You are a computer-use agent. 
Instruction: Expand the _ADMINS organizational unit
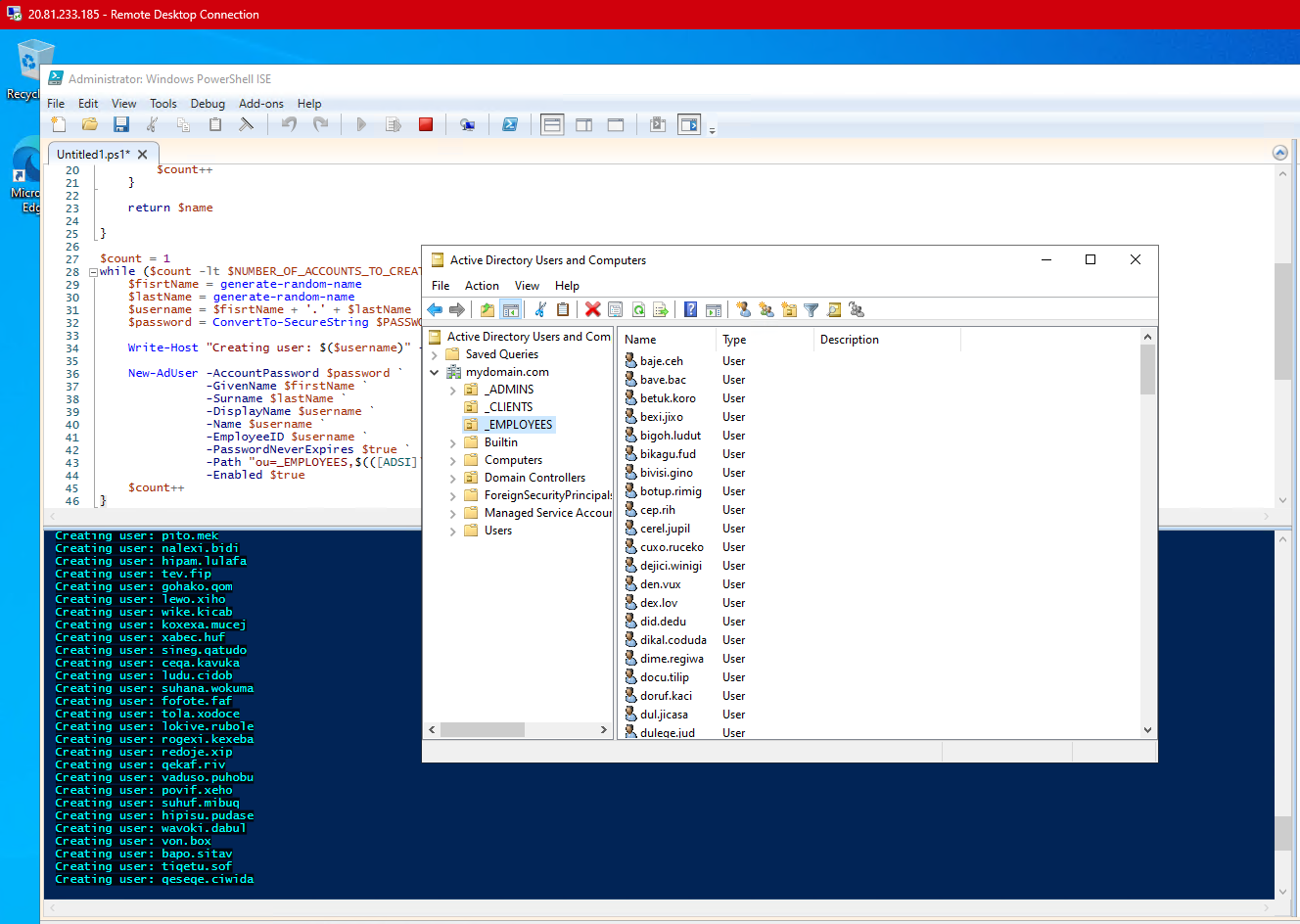(453, 390)
